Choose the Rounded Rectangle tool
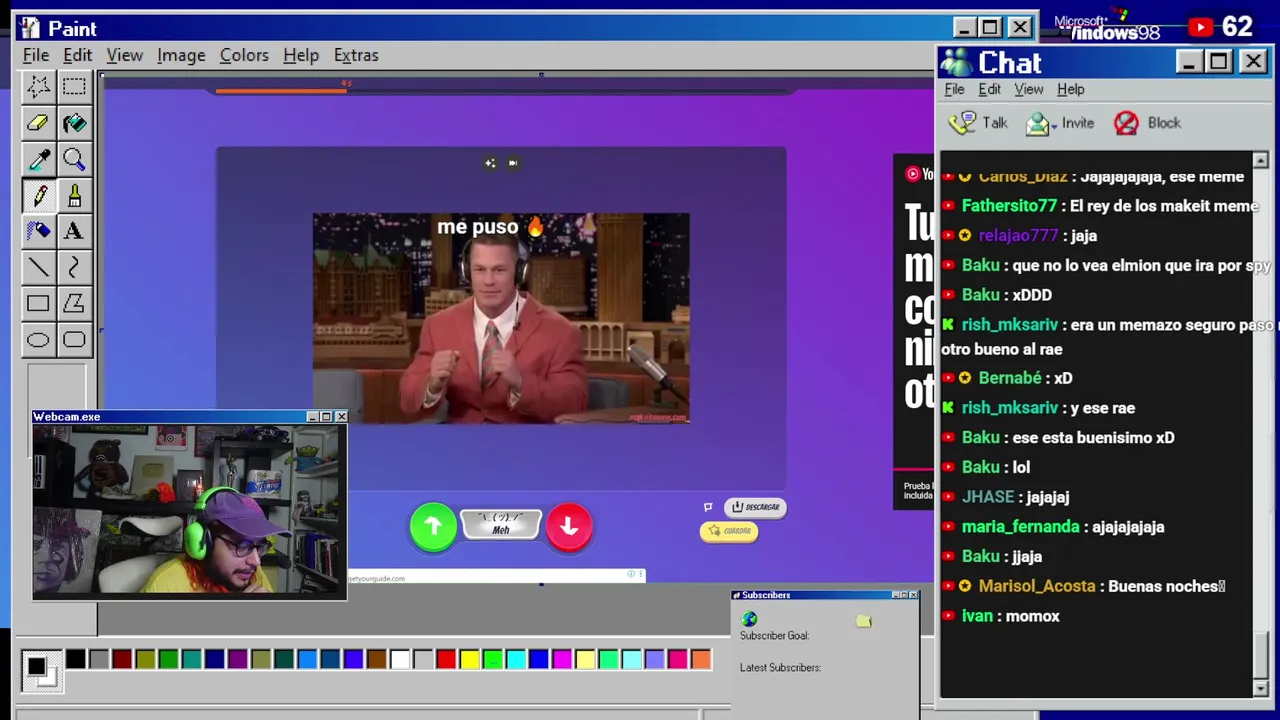The height and width of the screenshot is (720, 1280). (74, 340)
